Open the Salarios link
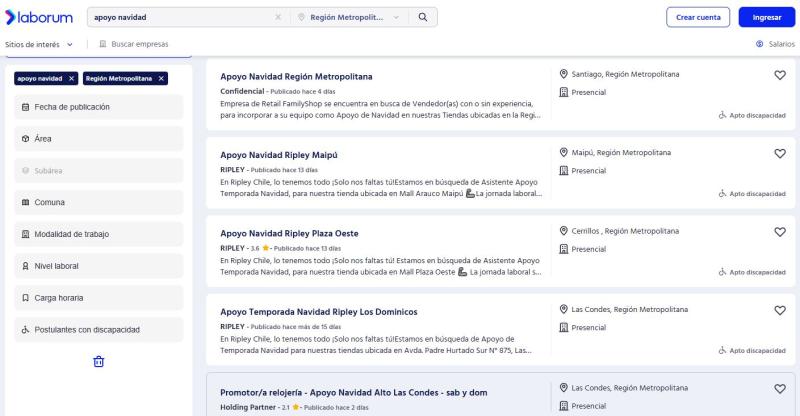Screen dimensions: 800x416 (x=776, y=44)
